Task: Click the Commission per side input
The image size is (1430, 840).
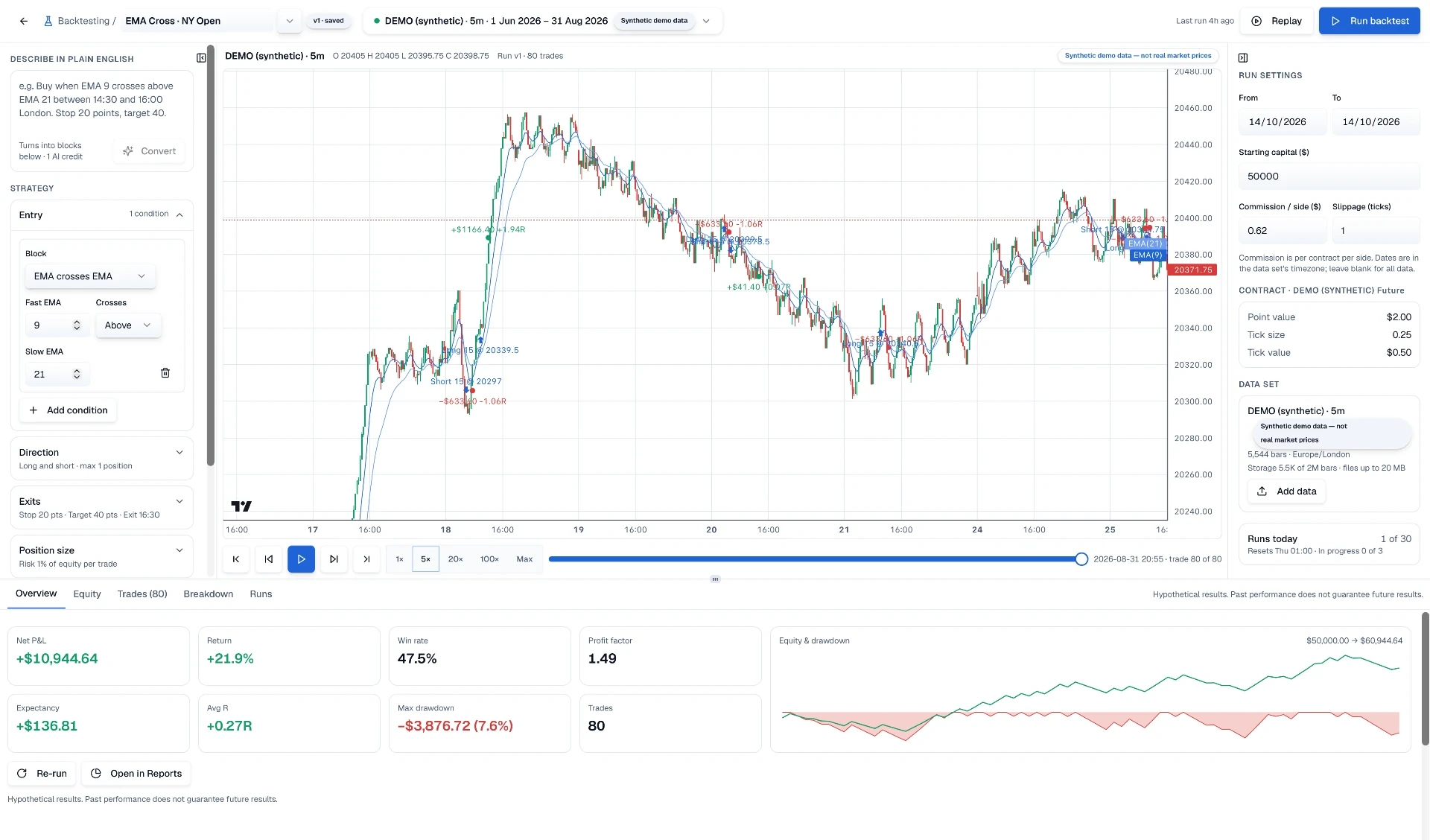Action: click(x=1283, y=231)
